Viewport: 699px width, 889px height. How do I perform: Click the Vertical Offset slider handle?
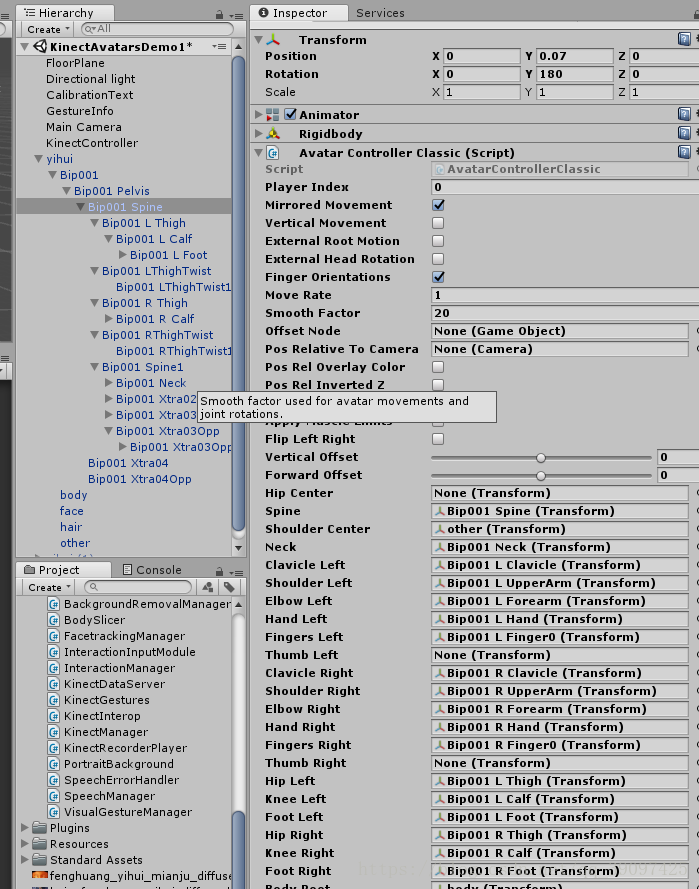[541, 457]
